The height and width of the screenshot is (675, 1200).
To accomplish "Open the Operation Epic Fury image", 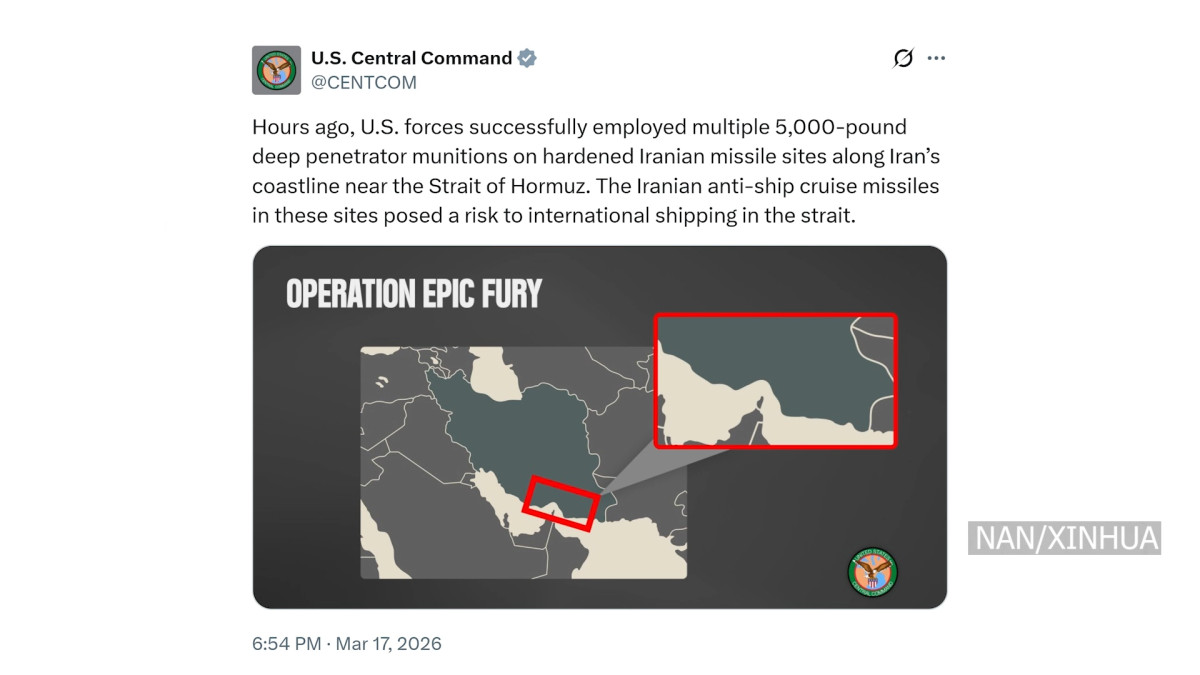I will point(600,427).
